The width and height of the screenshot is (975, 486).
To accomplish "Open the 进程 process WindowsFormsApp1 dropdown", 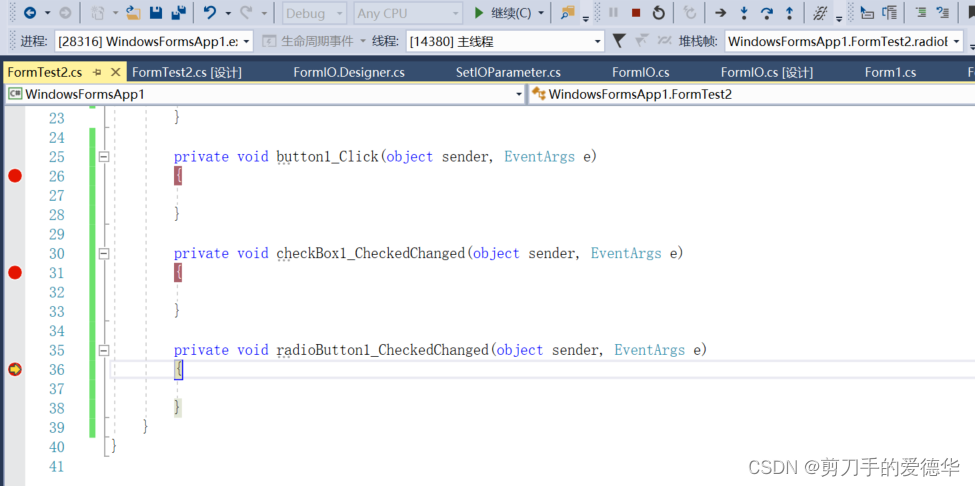I will (x=154, y=42).
